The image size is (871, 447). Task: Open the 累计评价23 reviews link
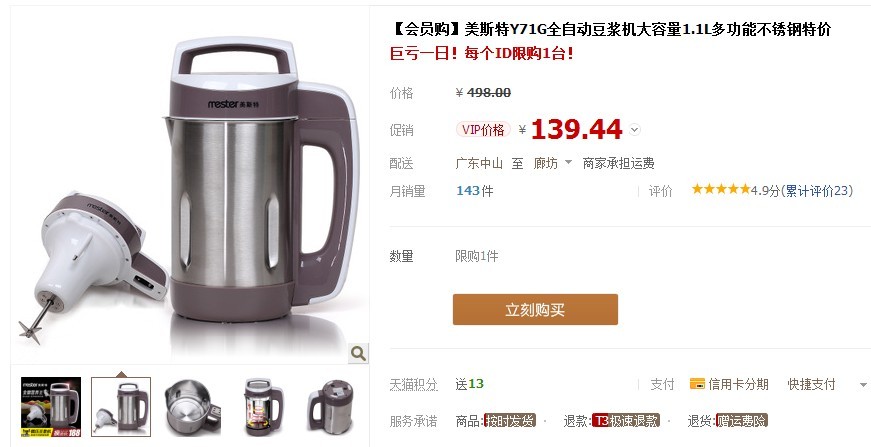817,190
